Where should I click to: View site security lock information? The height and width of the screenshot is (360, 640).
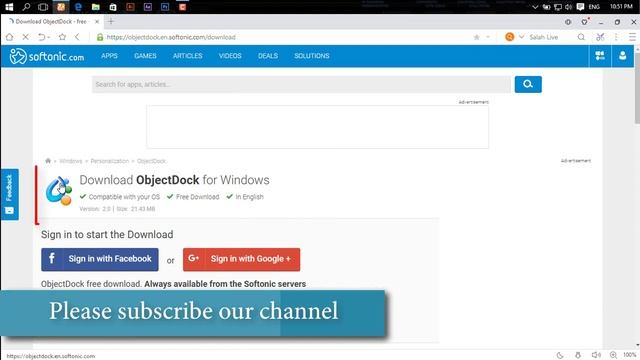point(100,37)
